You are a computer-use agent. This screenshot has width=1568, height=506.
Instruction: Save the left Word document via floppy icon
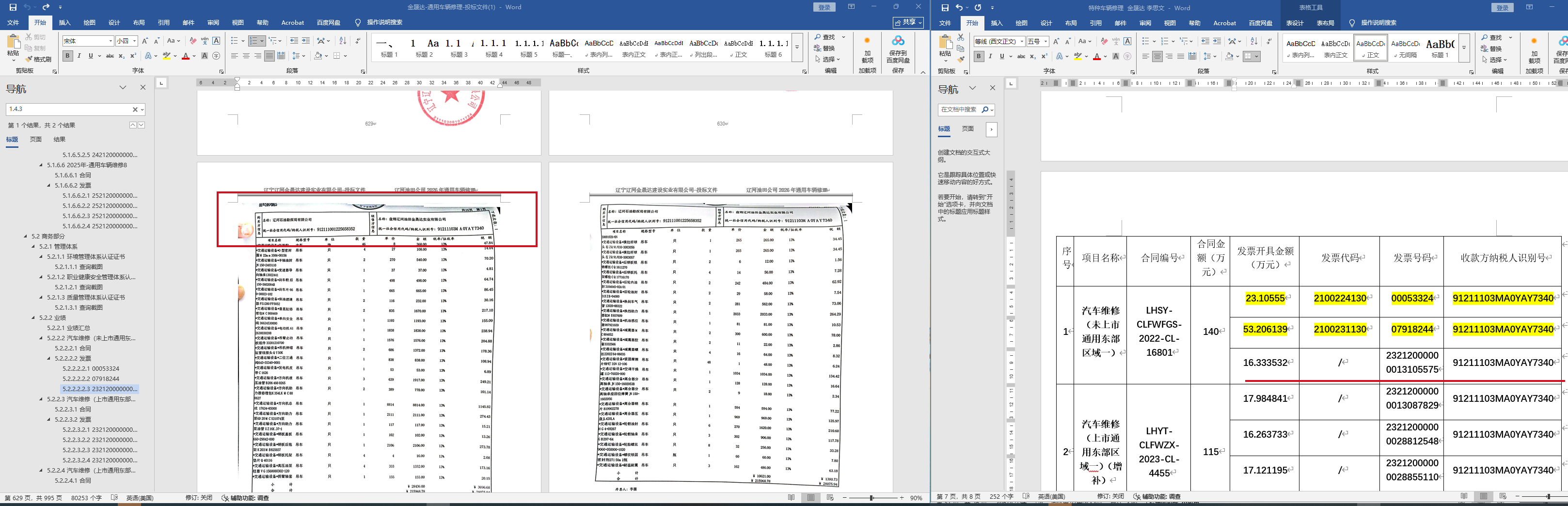click(x=13, y=7)
